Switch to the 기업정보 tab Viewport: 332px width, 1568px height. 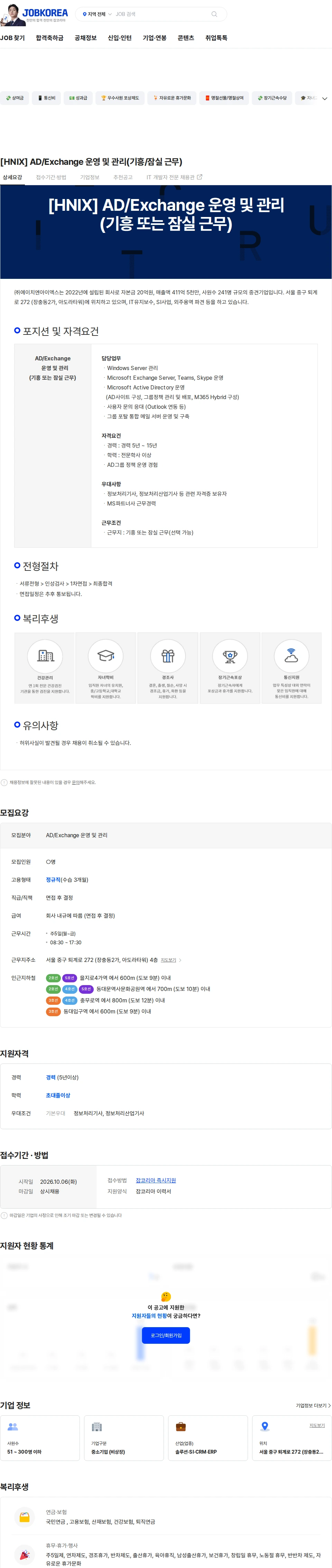90,177
